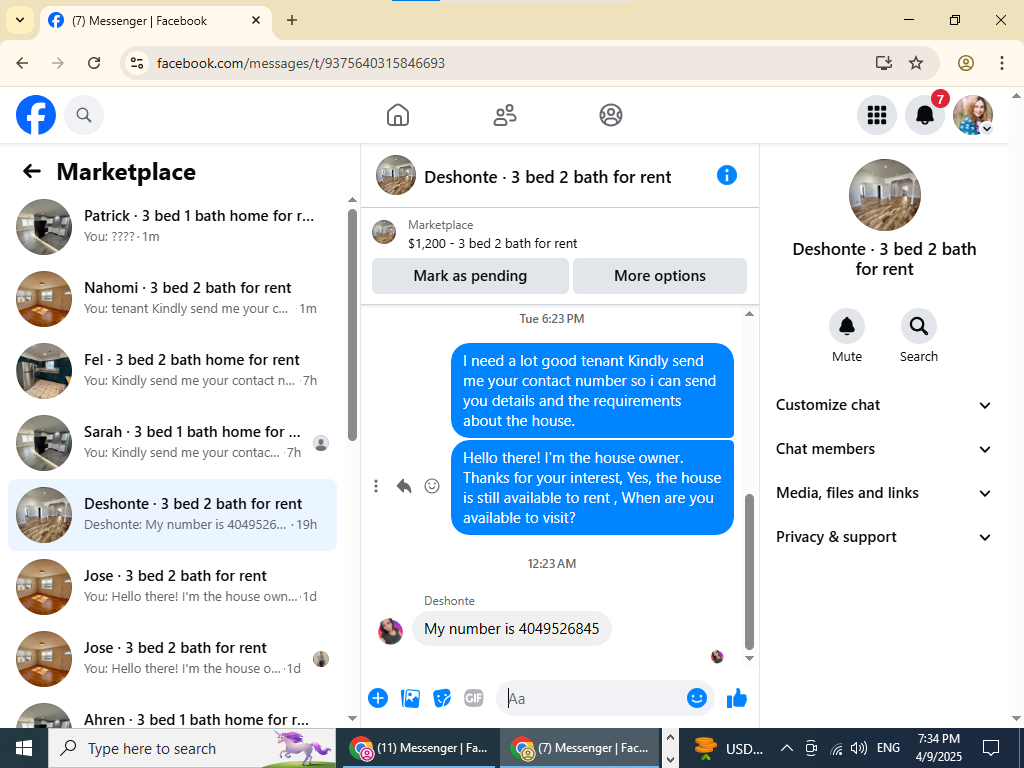View site information icon in address bar
The height and width of the screenshot is (768, 1024).
point(136,63)
